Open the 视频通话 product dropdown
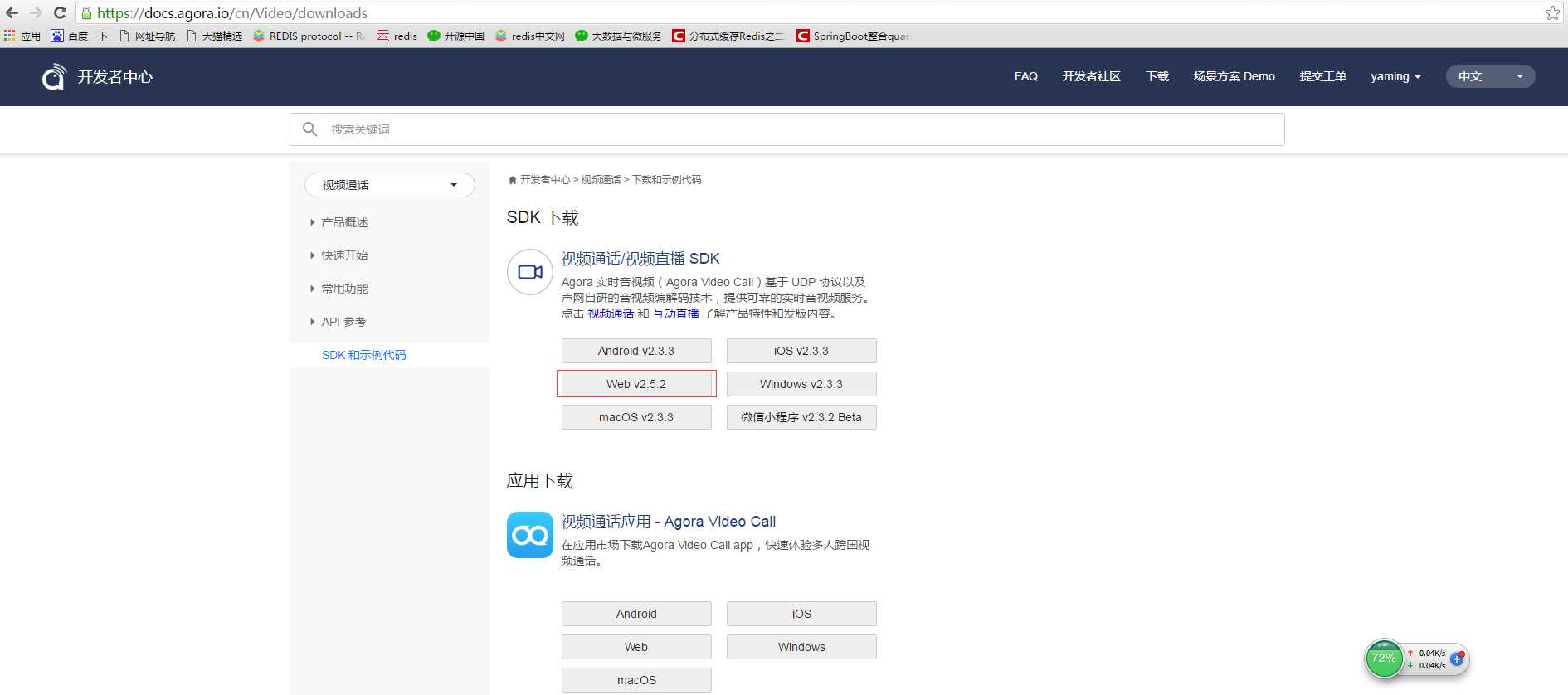Image resolution: width=1568 pixels, height=695 pixels. click(390, 185)
